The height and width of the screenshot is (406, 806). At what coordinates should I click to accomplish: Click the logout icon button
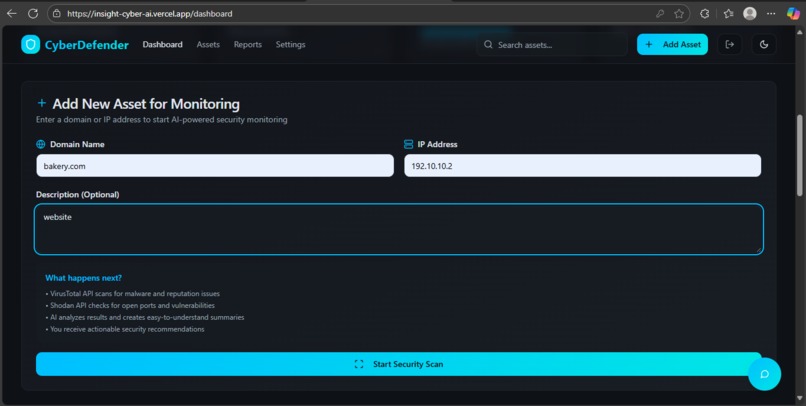tap(729, 45)
